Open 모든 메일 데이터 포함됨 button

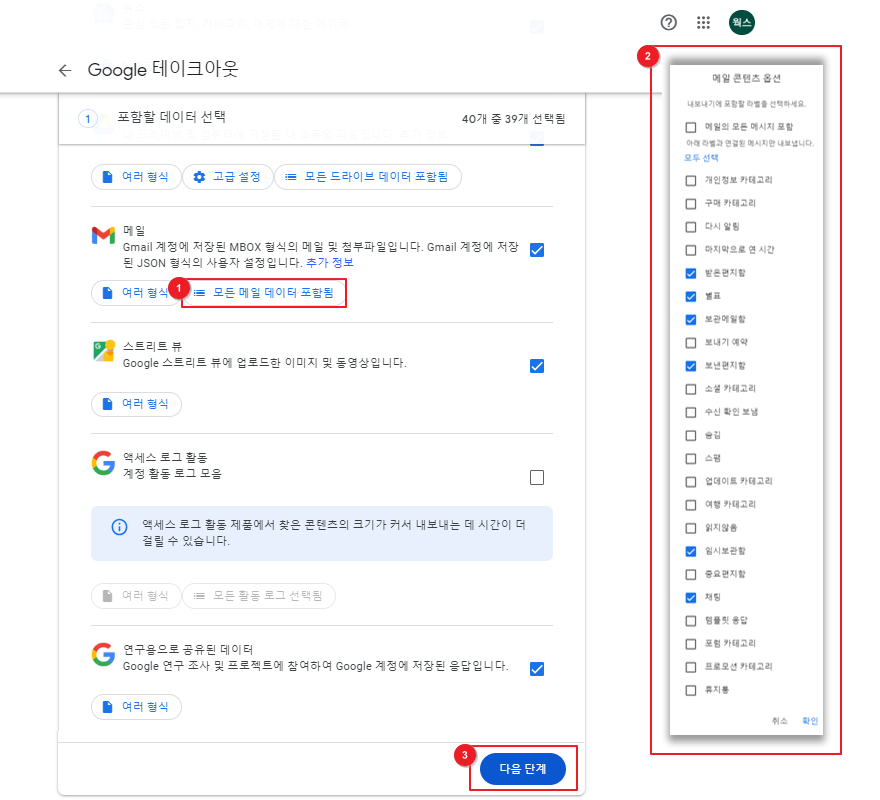point(264,293)
